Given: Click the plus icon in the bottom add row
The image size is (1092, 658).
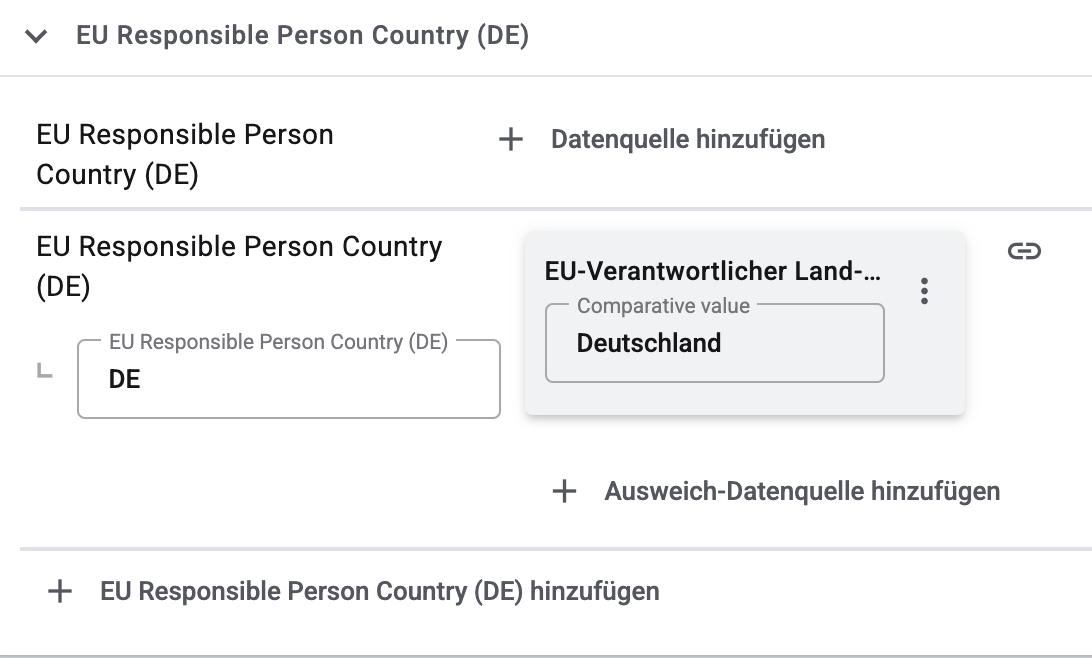Looking at the screenshot, I should click(x=60, y=591).
